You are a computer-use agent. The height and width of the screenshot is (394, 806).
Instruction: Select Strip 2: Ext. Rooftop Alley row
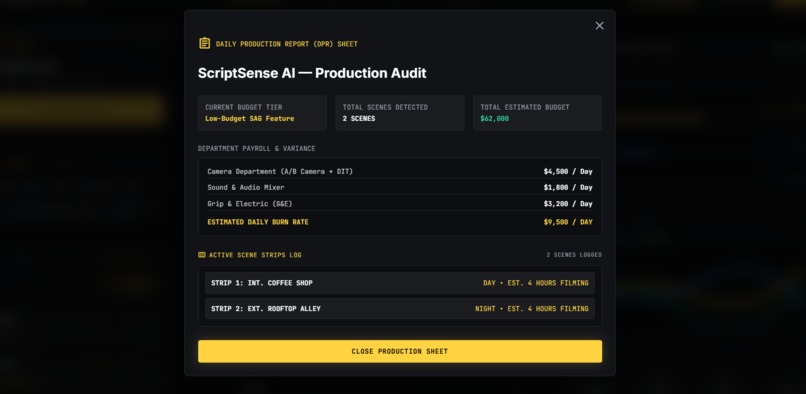[x=400, y=309]
